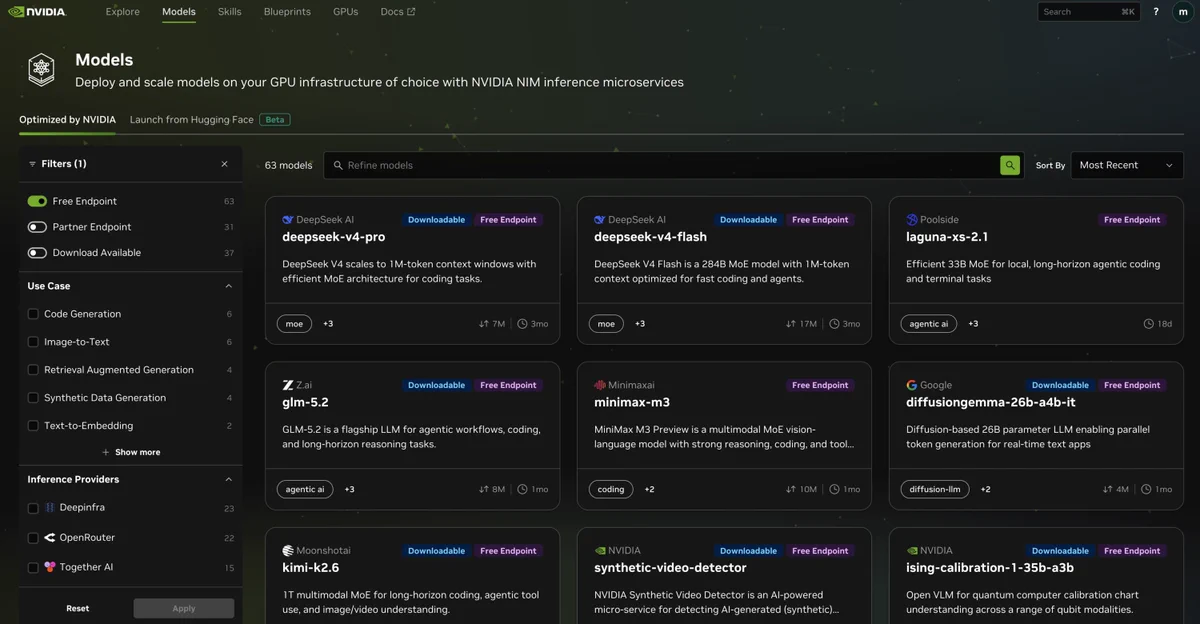Click the top Search box
This screenshot has width=1200, height=624.
pyautogui.click(x=1089, y=12)
